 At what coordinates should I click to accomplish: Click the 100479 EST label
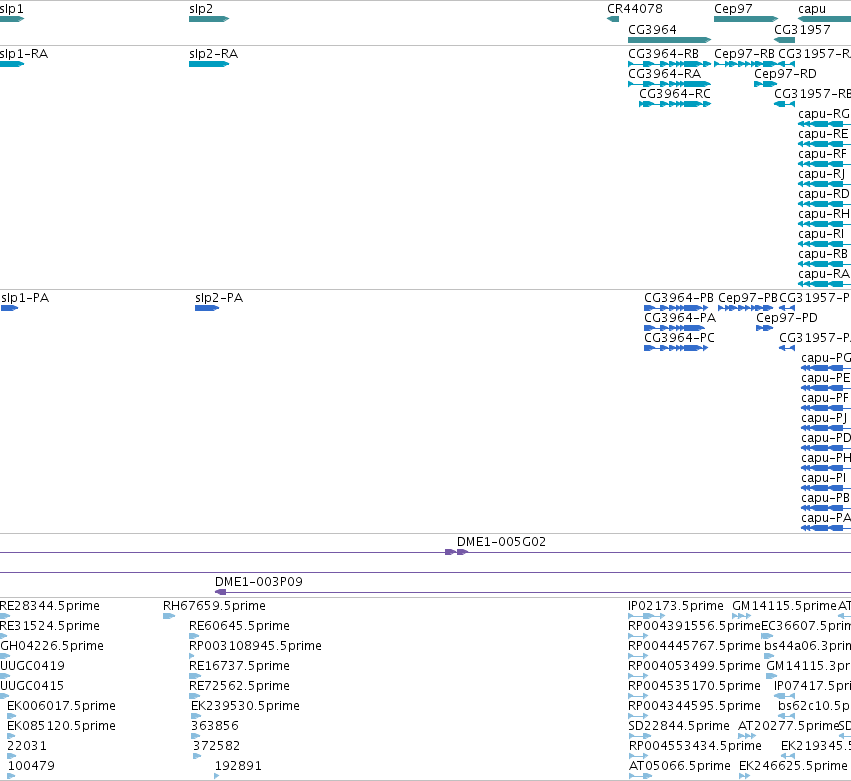[31, 766]
